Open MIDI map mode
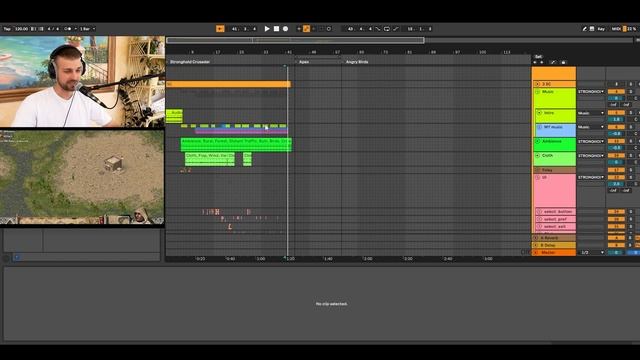 click(x=616, y=29)
